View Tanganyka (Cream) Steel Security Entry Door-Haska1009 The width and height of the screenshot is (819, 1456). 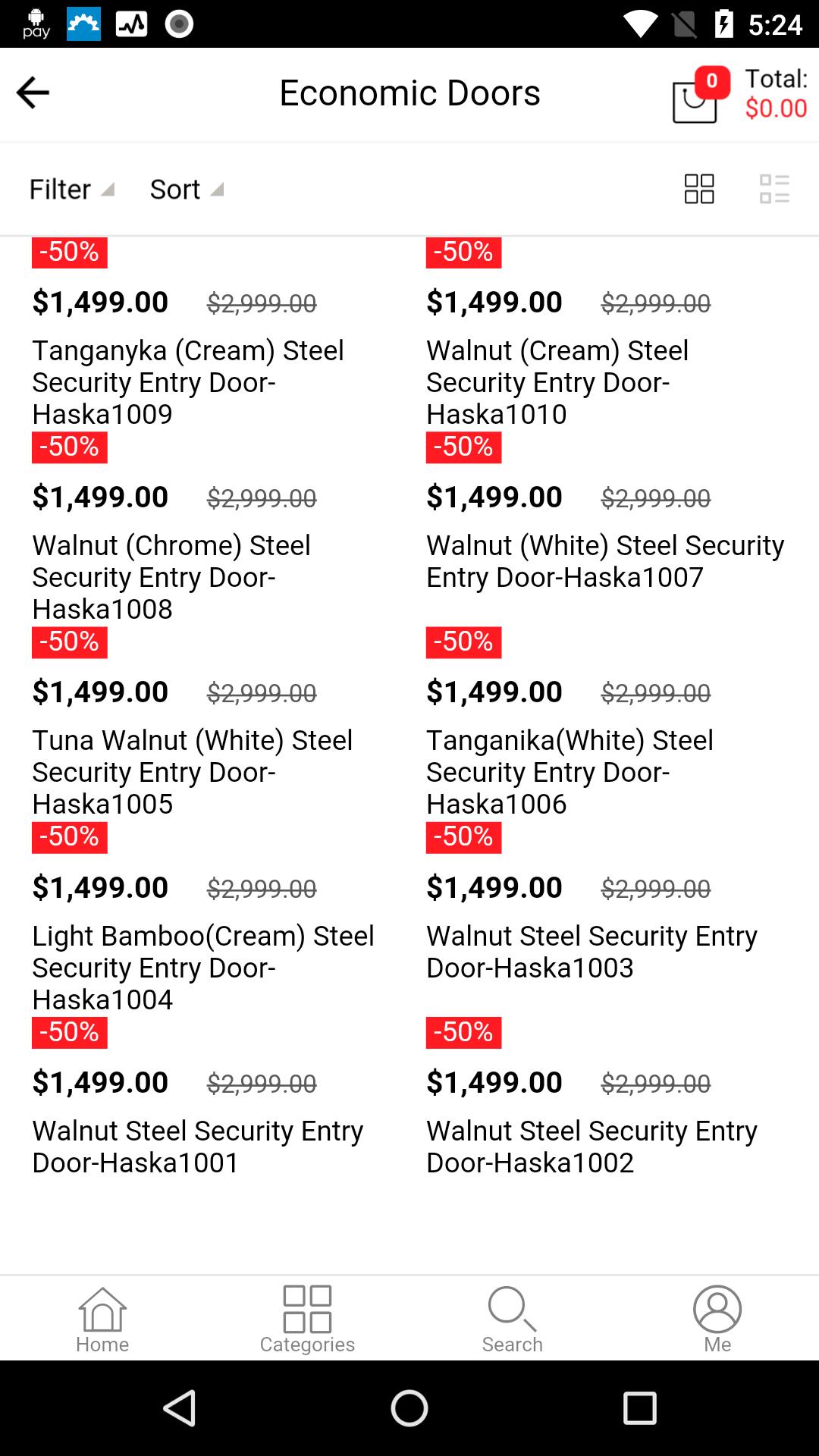[187, 381]
